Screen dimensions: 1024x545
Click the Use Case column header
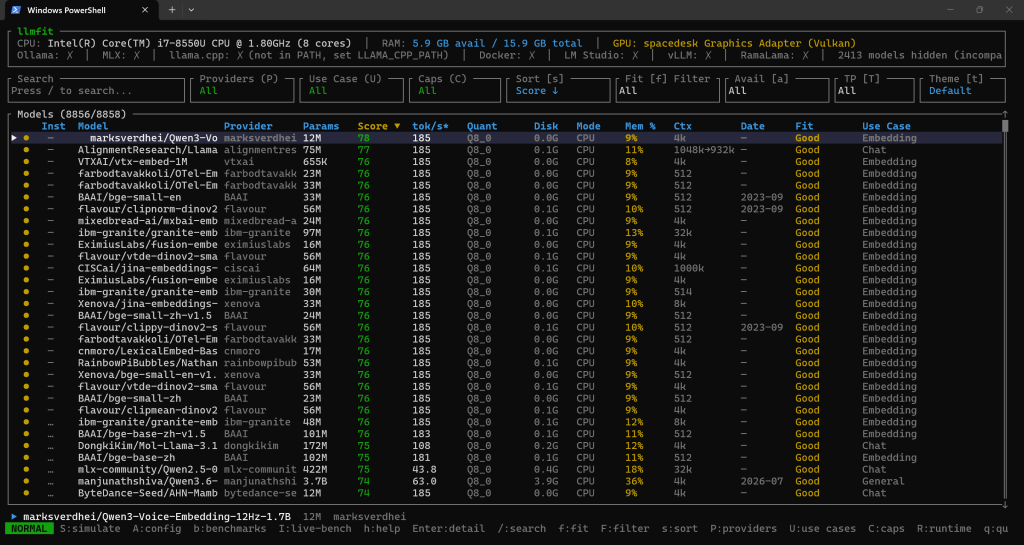[886, 126]
